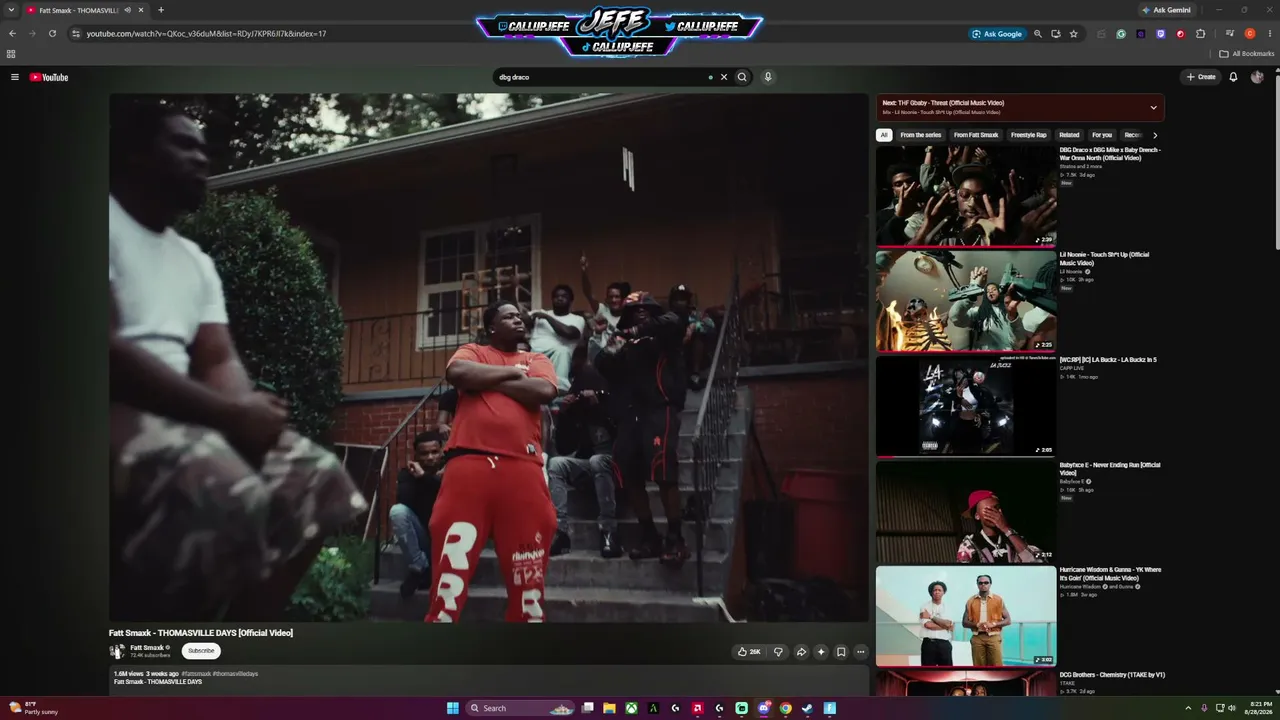
Task: Open File Explorer from the taskbar
Action: [609, 708]
